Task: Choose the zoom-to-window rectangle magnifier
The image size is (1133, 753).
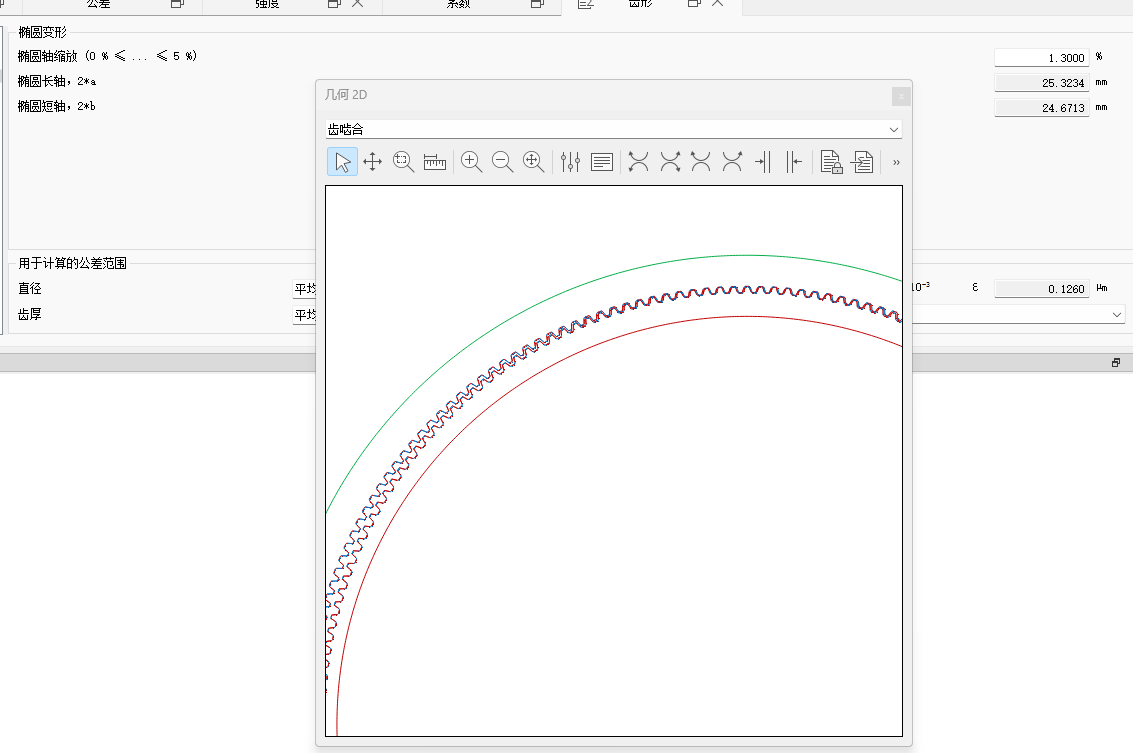Action: tap(403, 161)
